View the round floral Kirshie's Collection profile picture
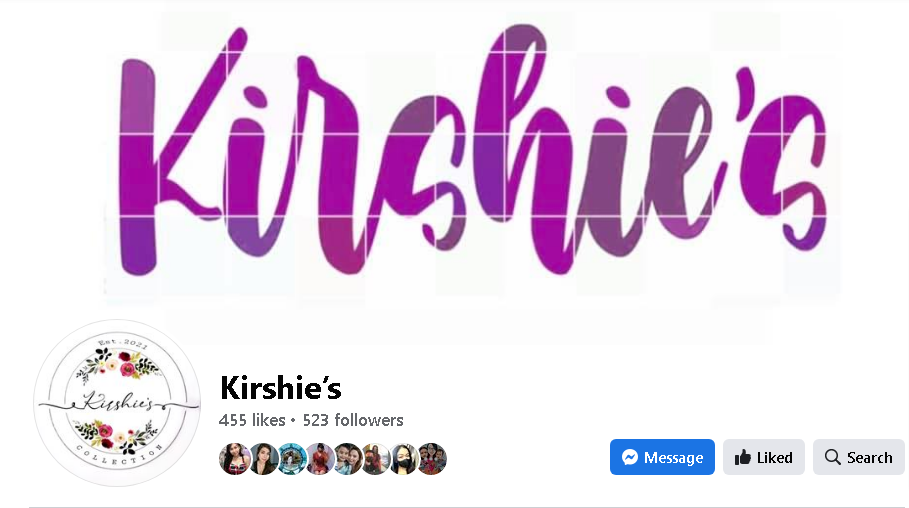Image resolution: width=909 pixels, height=508 pixels. (117, 402)
